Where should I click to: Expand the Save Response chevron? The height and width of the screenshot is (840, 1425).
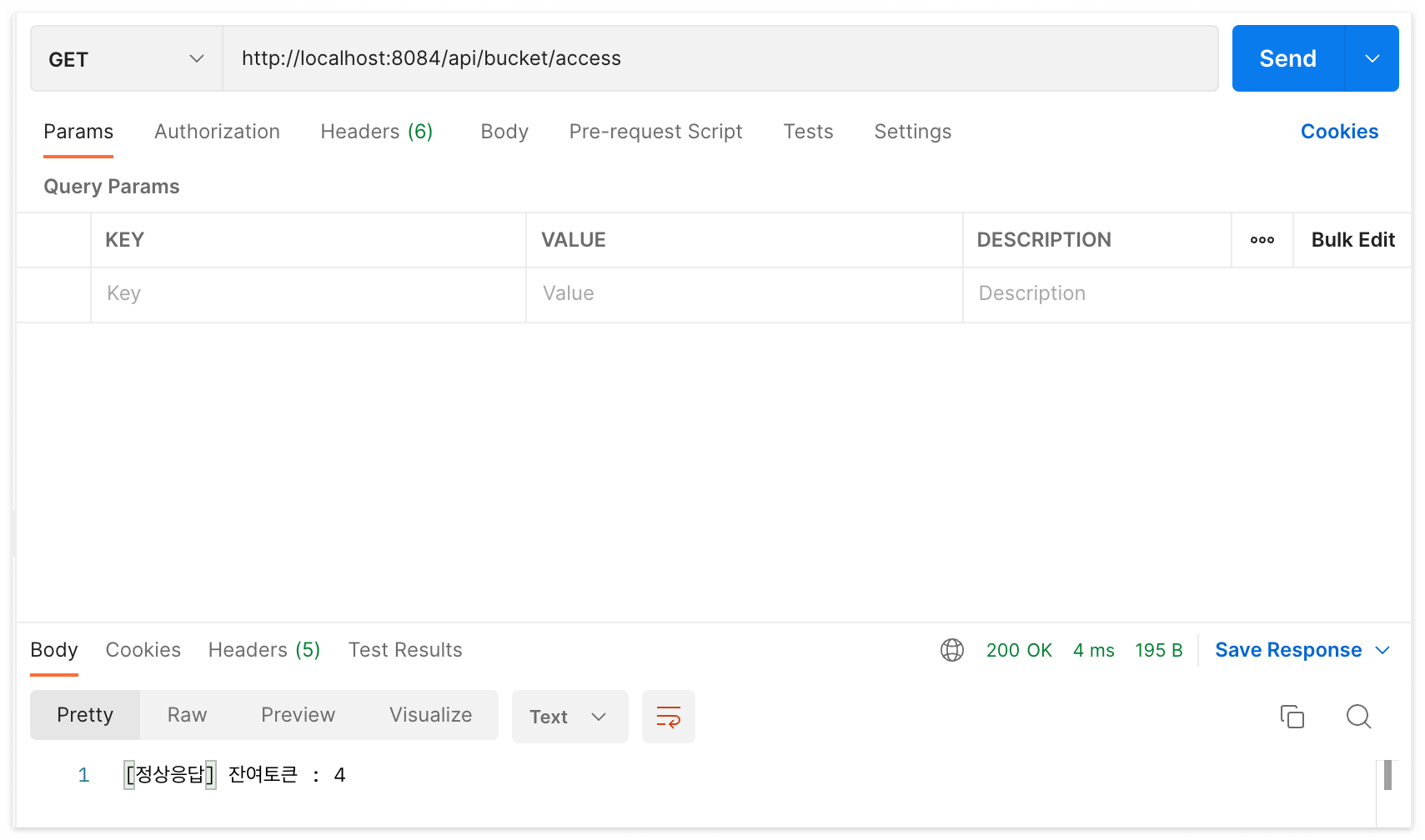[1382, 650]
